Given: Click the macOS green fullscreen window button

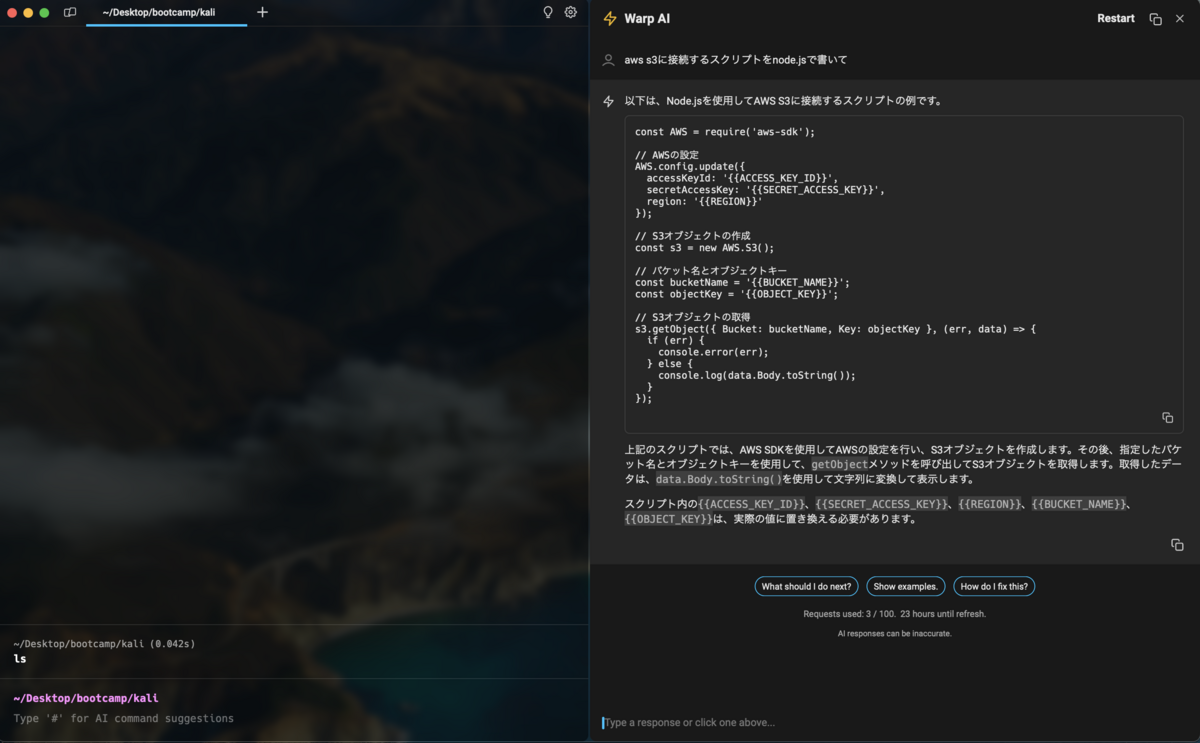Looking at the screenshot, I should tap(44, 13).
